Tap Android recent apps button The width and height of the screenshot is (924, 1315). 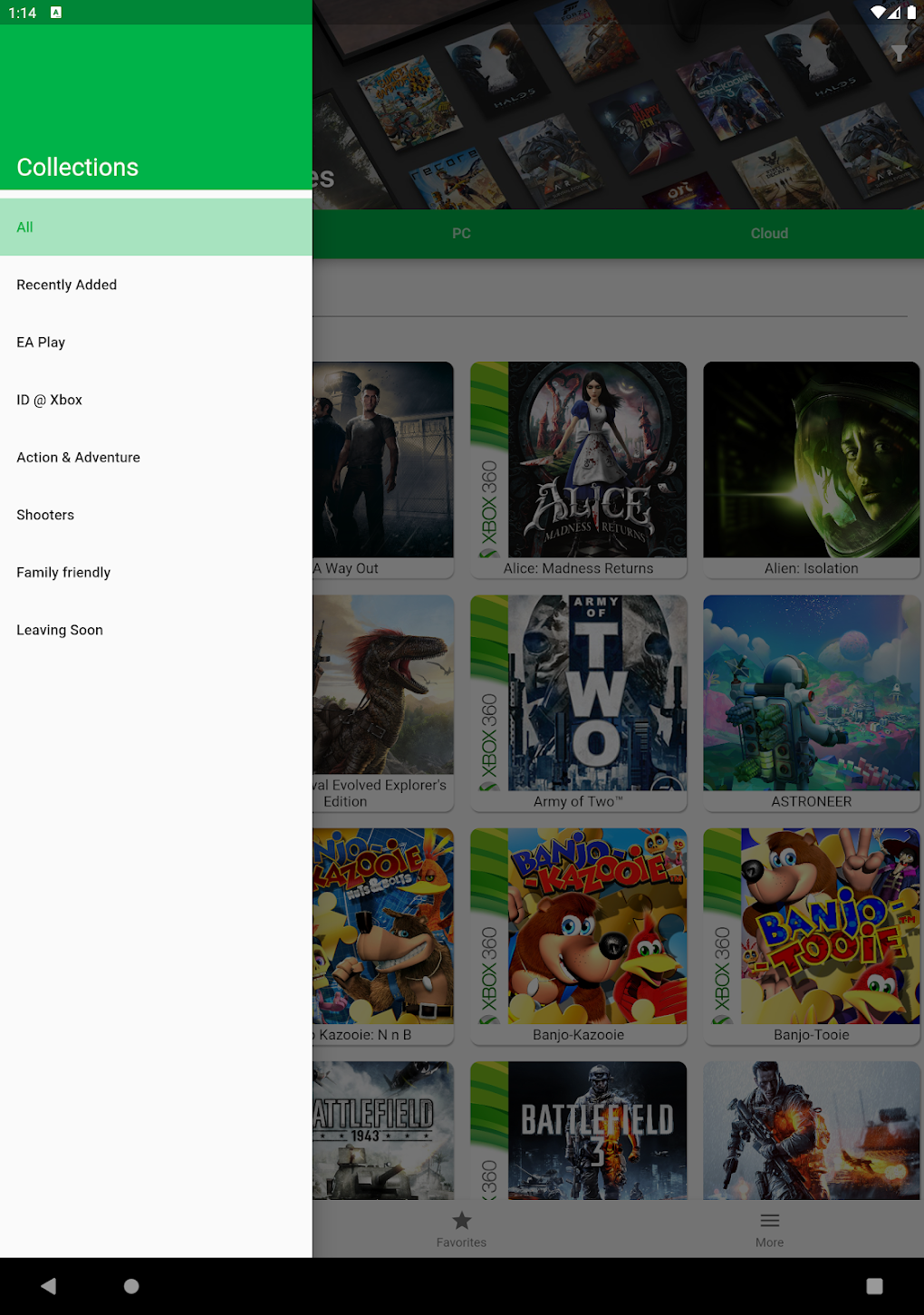(x=874, y=1286)
